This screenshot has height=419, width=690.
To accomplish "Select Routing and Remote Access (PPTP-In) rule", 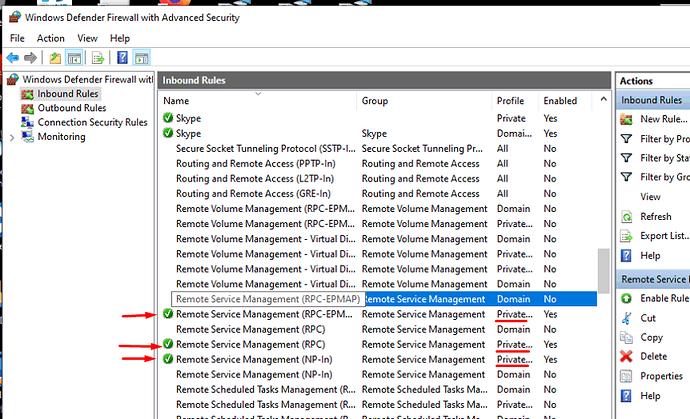I will click(256, 164).
